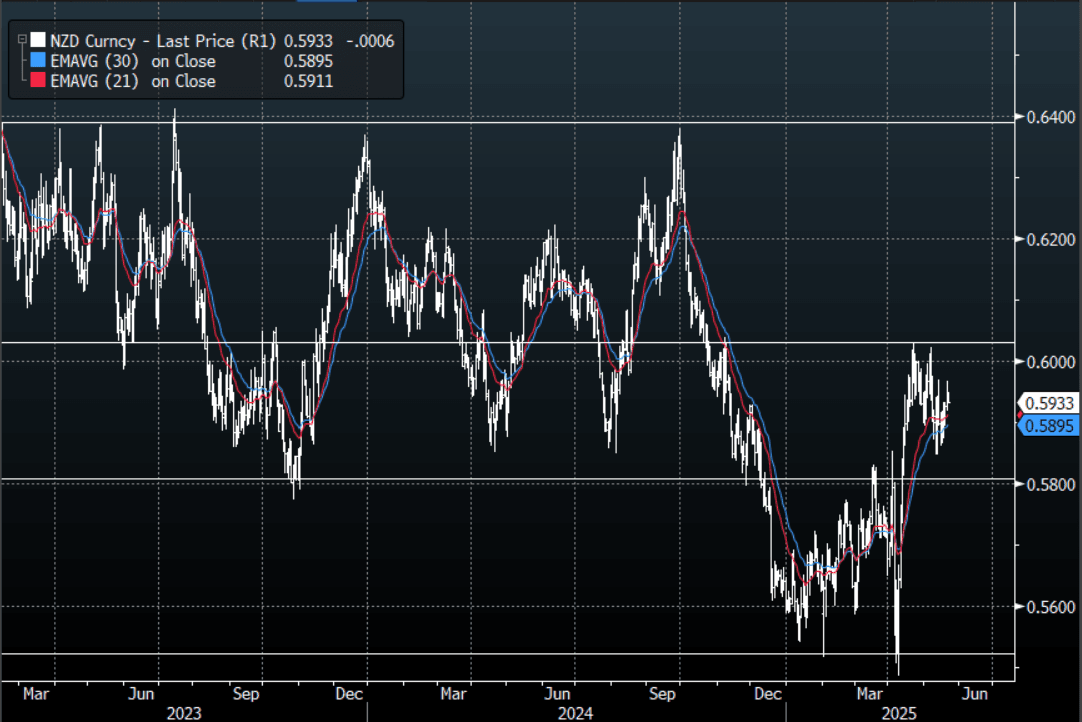Click the white NZD Curncy color swatch
This screenshot has width=1082, height=722.
coord(38,41)
